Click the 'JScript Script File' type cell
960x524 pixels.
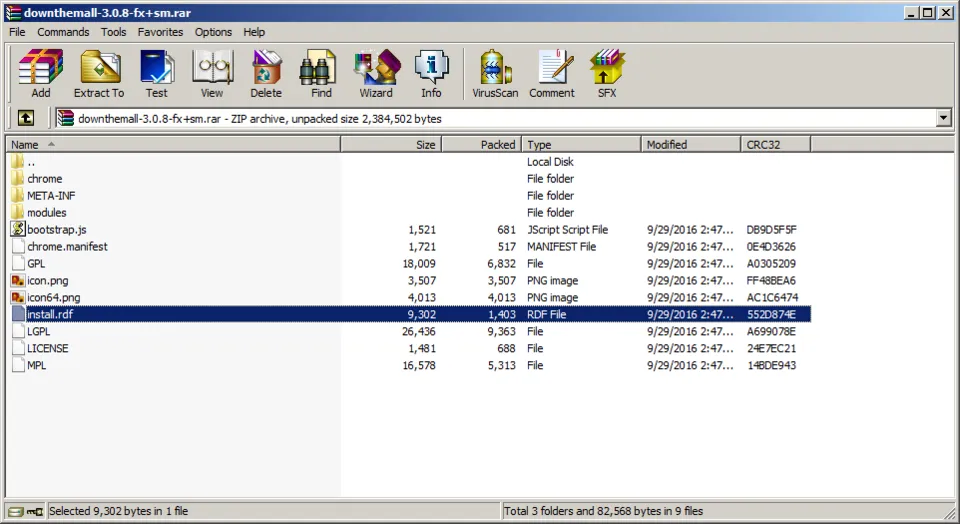click(568, 230)
